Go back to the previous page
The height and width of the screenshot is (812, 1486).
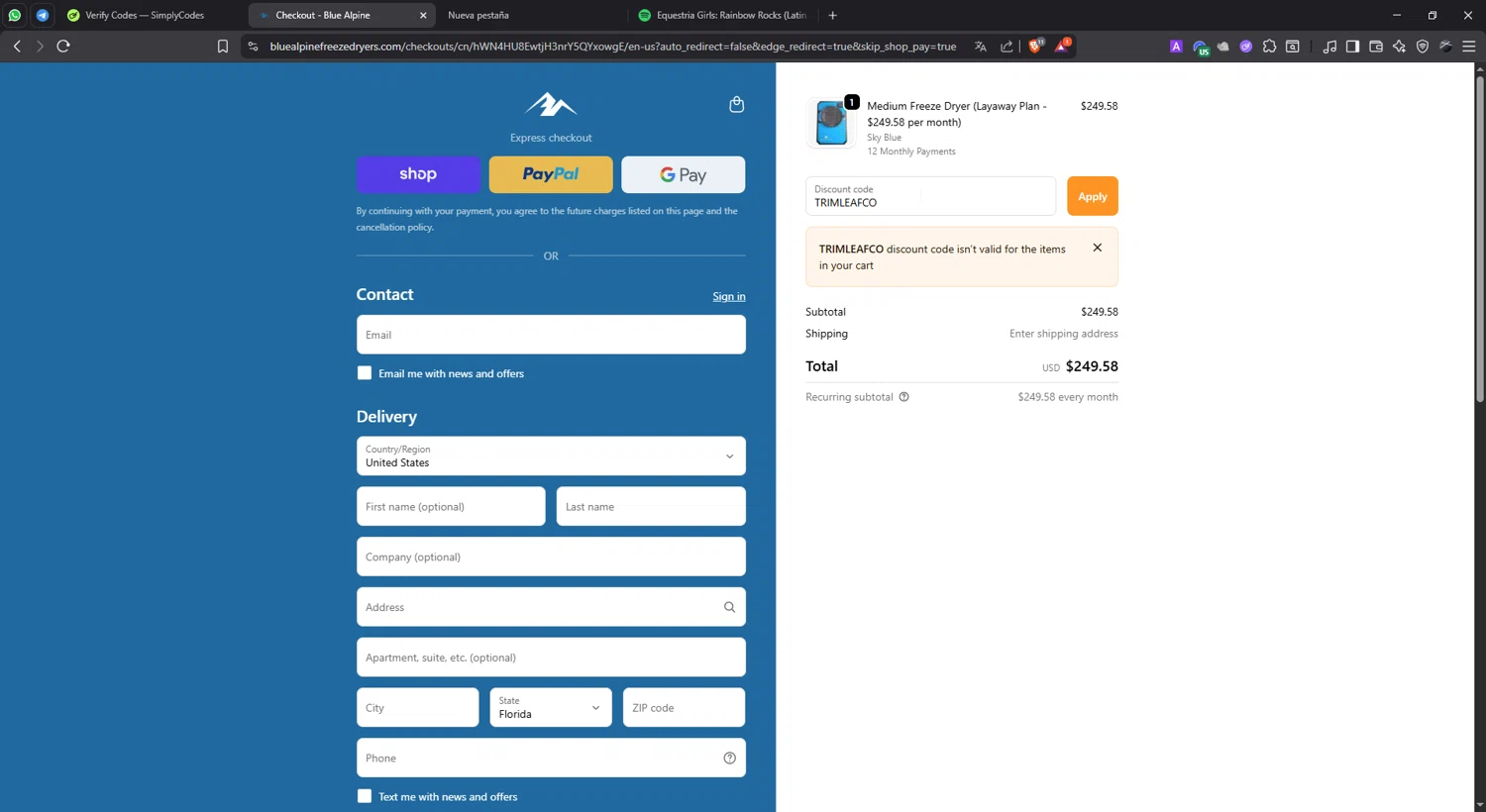(x=17, y=46)
